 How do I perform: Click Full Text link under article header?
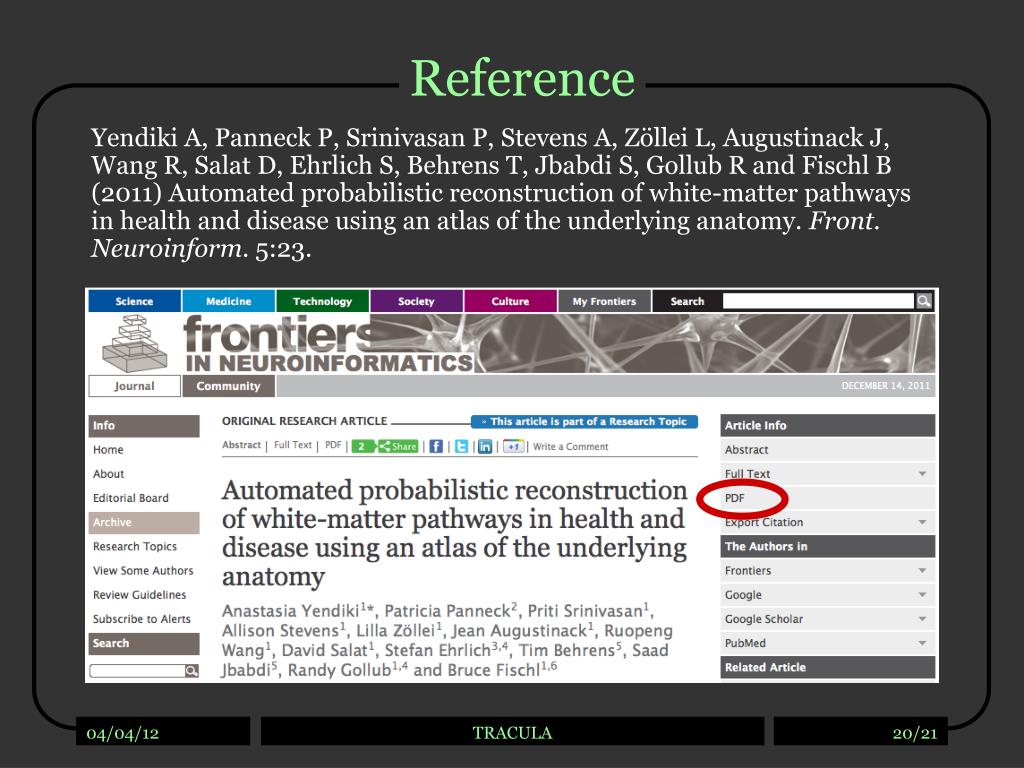(x=293, y=445)
